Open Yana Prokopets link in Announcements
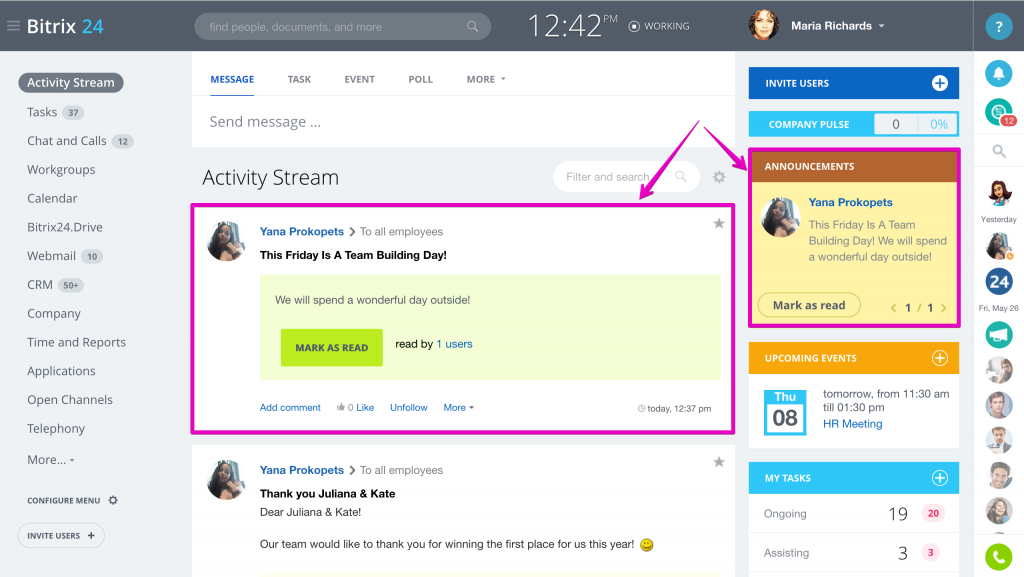Image resolution: width=1024 pixels, height=577 pixels. pyautogui.click(x=850, y=202)
